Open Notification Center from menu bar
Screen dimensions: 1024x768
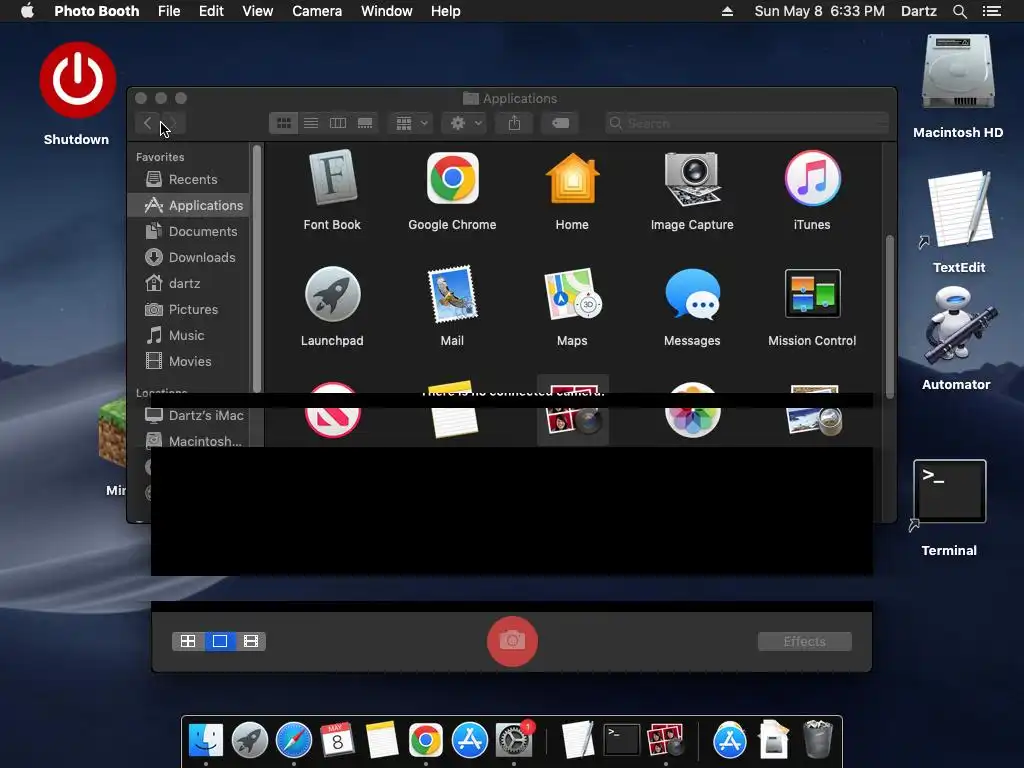pos(991,11)
